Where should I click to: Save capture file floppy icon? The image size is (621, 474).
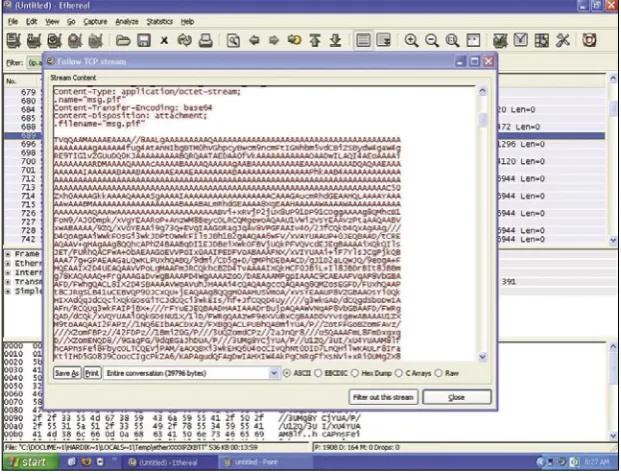tap(144, 40)
